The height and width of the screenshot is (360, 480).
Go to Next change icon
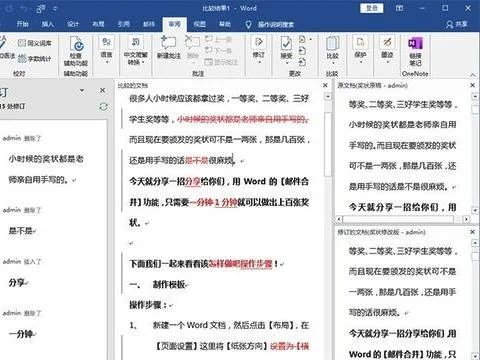(302, 62)
